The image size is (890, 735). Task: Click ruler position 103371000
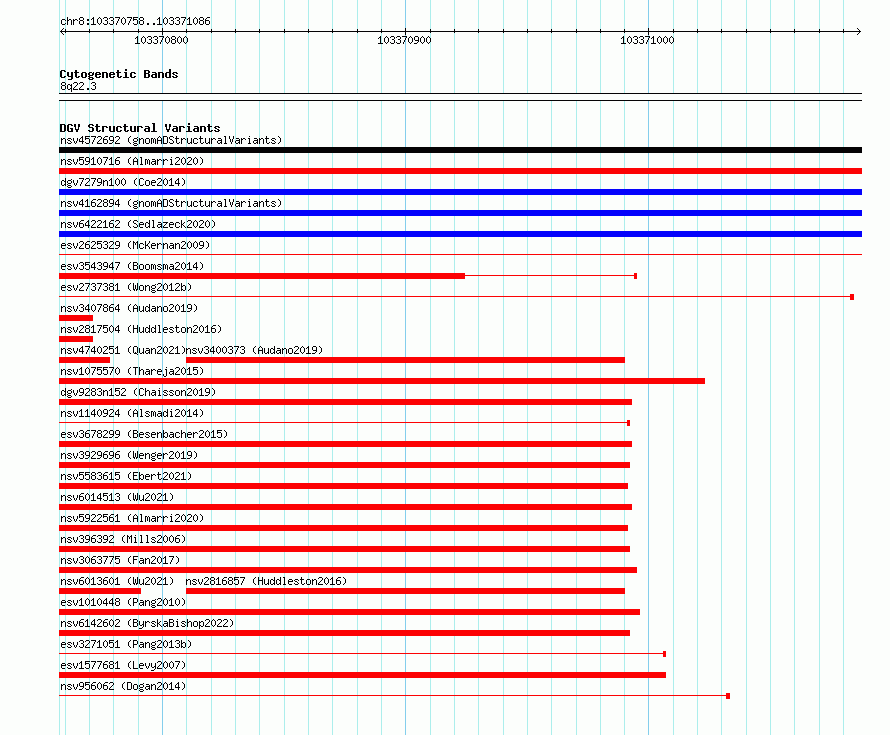647,40
